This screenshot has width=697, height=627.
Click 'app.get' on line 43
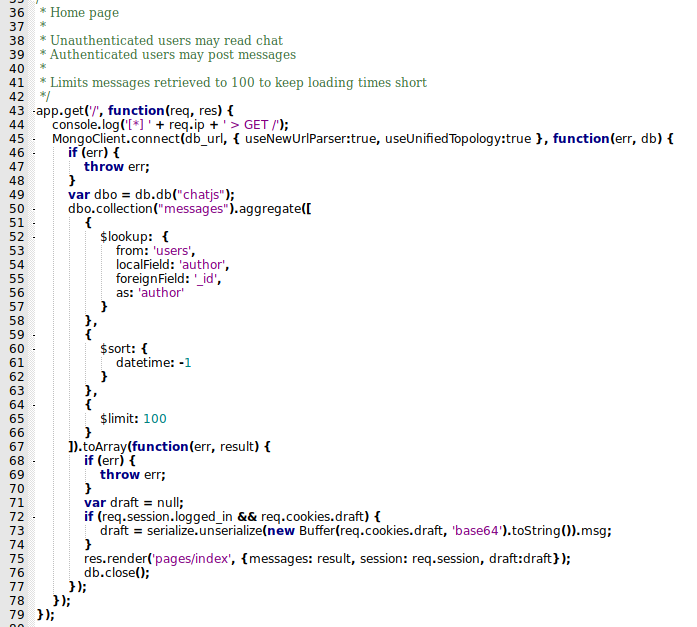[x=60, y=111]
